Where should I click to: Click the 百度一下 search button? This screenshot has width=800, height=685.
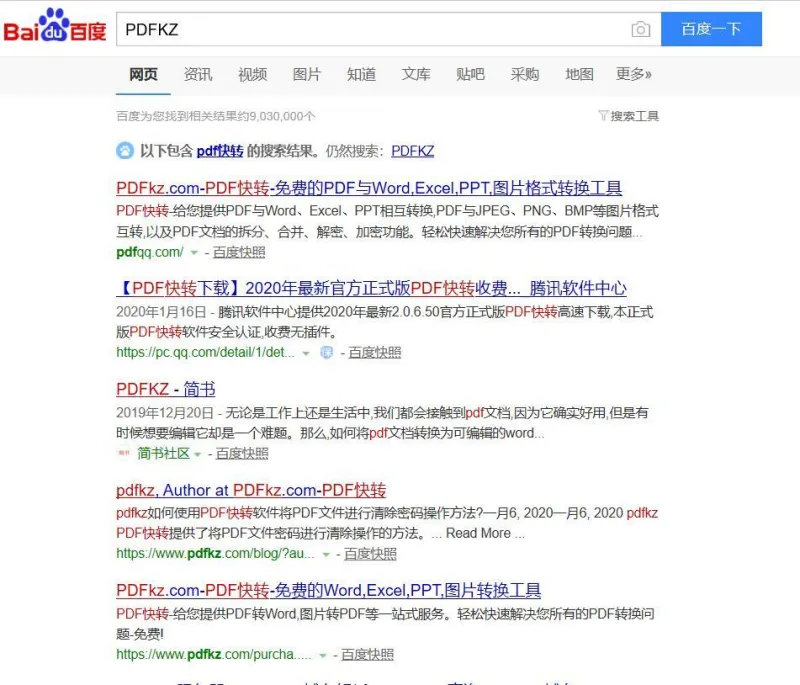711,29
